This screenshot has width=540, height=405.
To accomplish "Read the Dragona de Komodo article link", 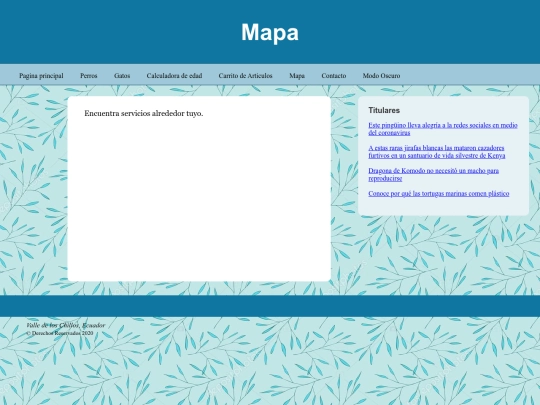I will click(x=433, y=174).
